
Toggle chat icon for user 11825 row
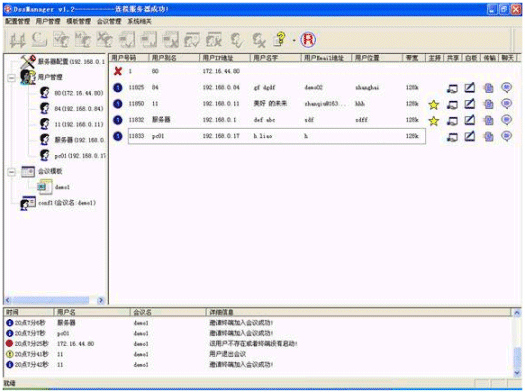click(506, 88)
